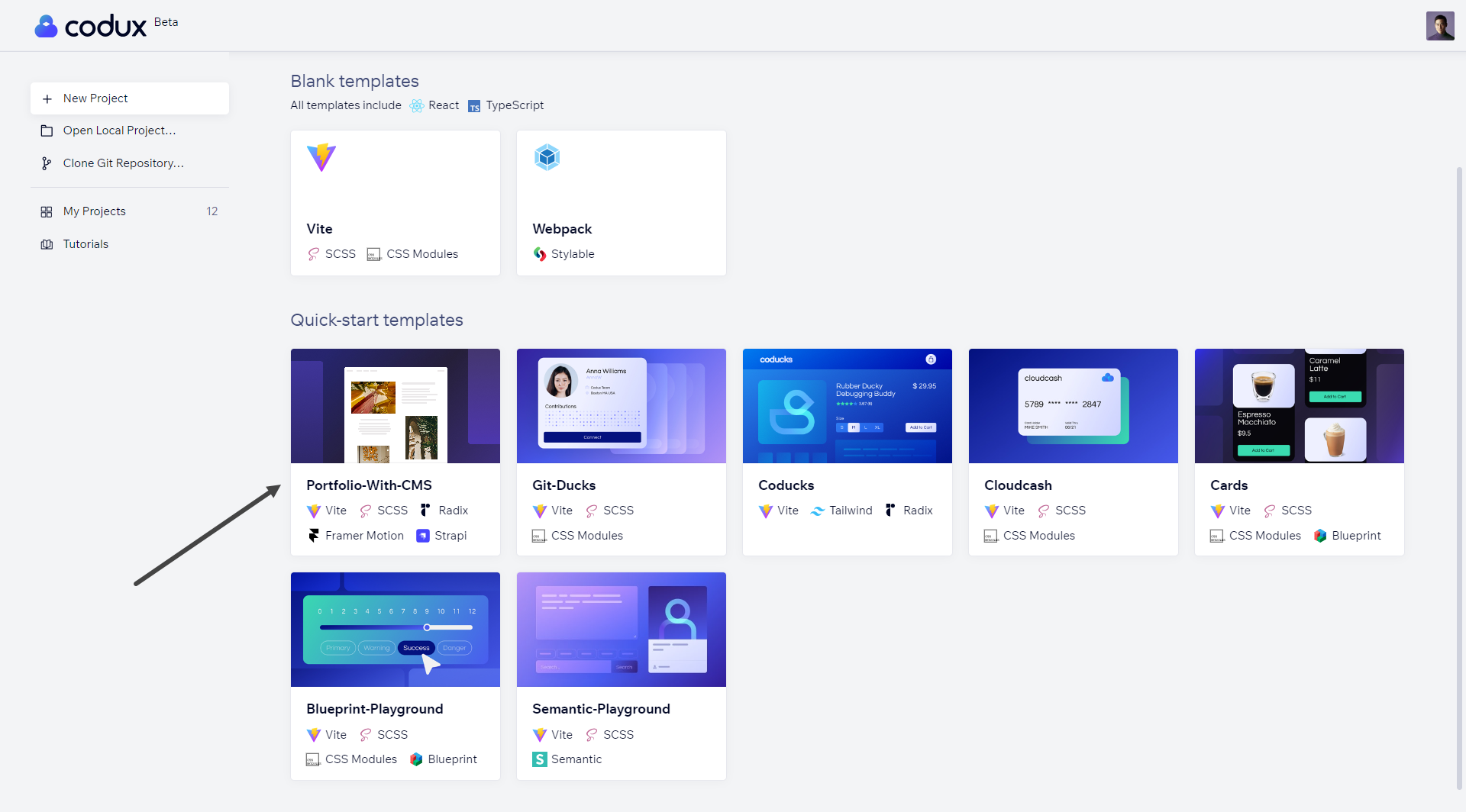The height and width of the screenshot is (812, 1466).
Task: Click the grid icon beside My Projects
Action: coord(47,212)
